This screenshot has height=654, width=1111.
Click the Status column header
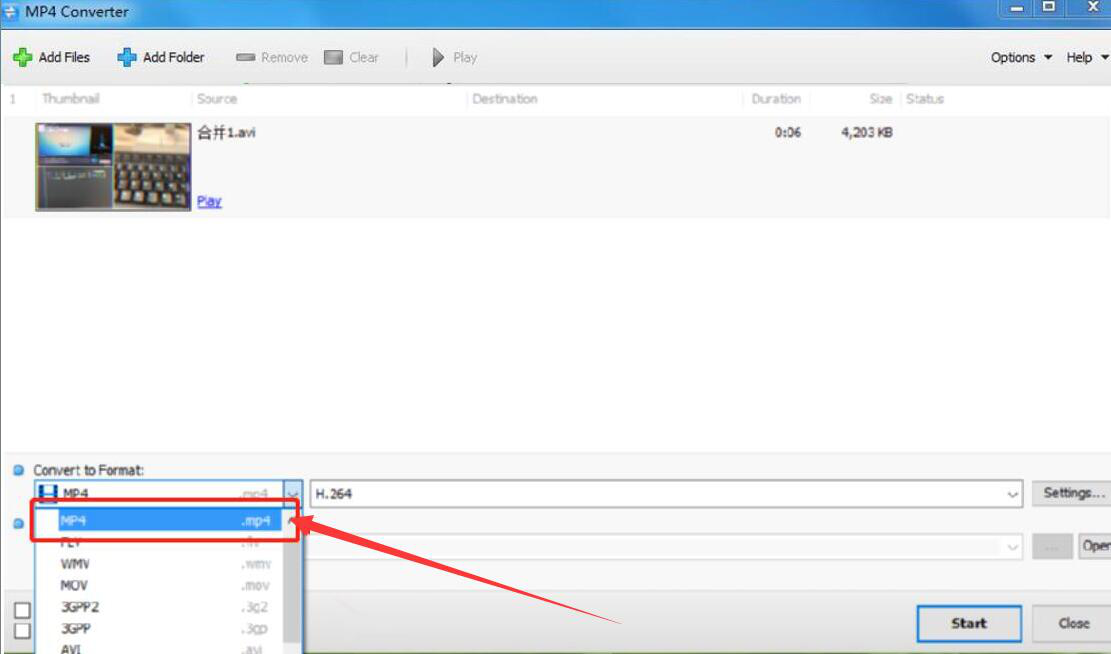point(925,98)
